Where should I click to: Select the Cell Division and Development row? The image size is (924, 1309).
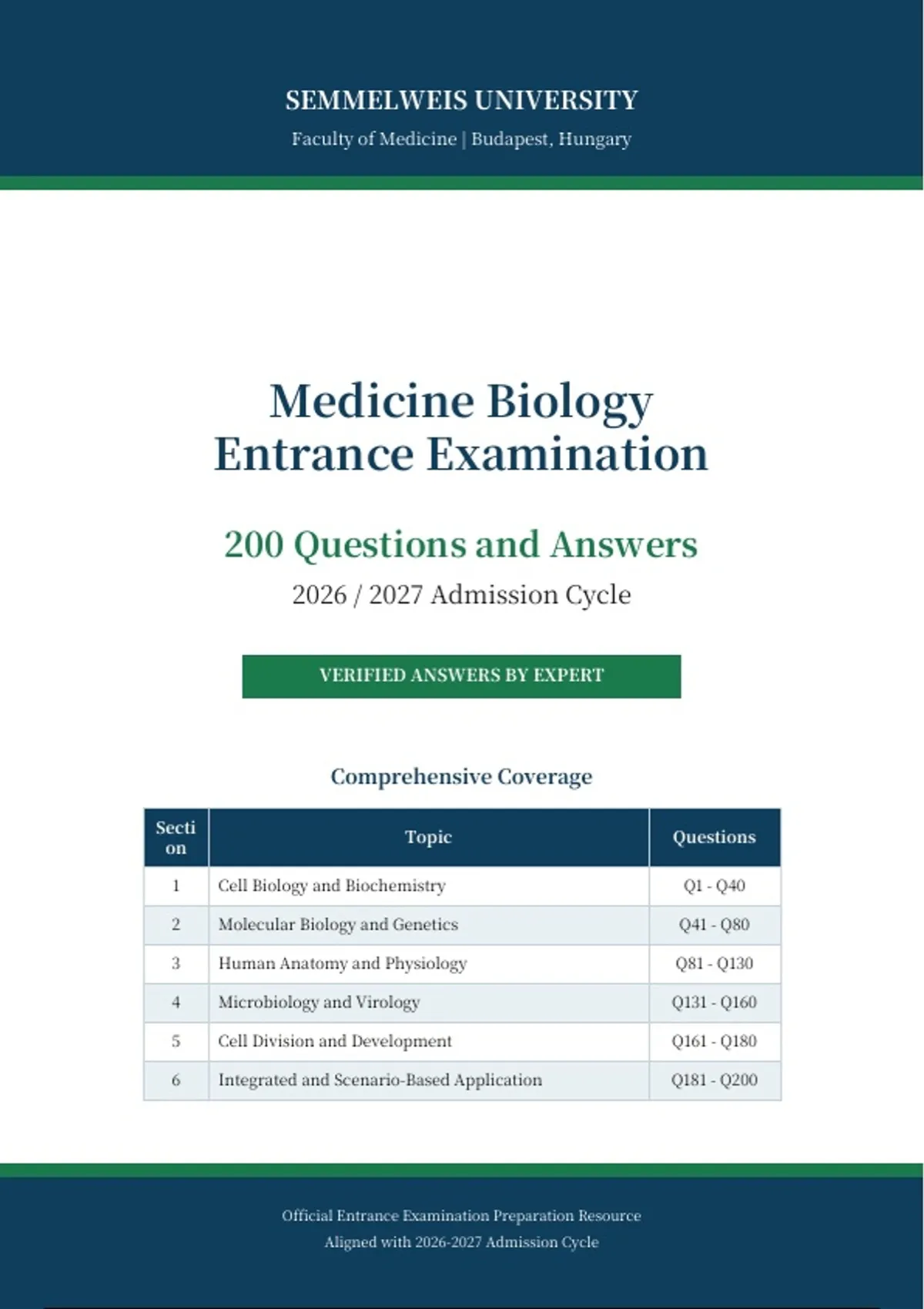click(x=462, y=1041)
